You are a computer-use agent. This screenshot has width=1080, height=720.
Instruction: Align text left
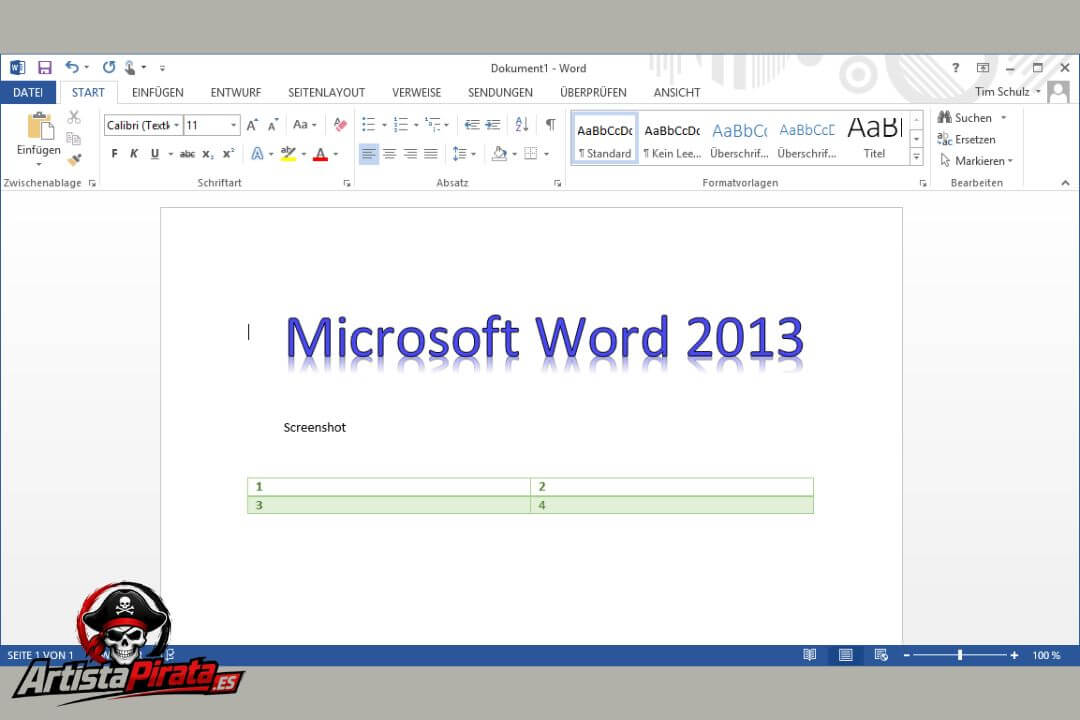[369, 154]
